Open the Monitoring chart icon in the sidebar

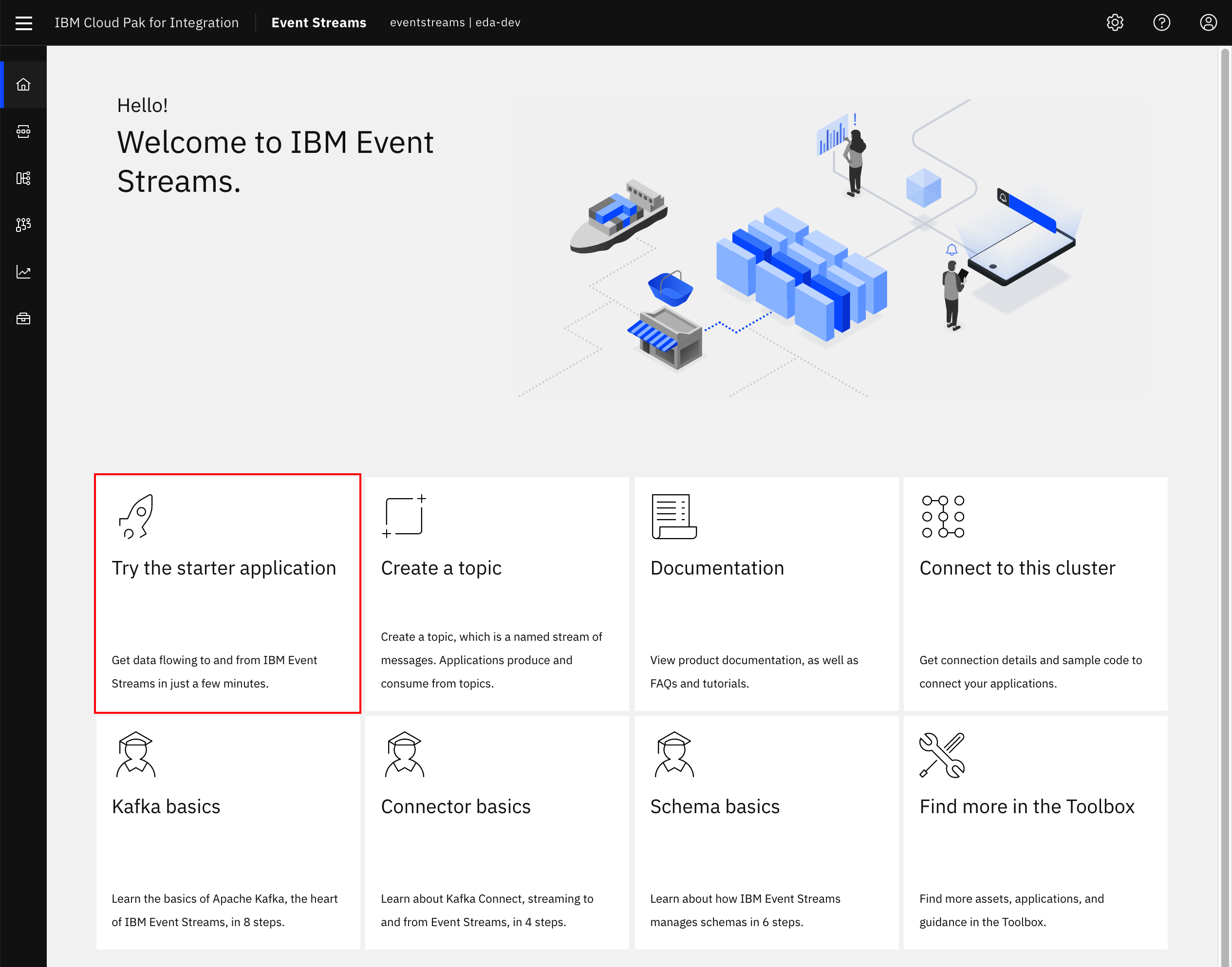click(x=23, y=272)
